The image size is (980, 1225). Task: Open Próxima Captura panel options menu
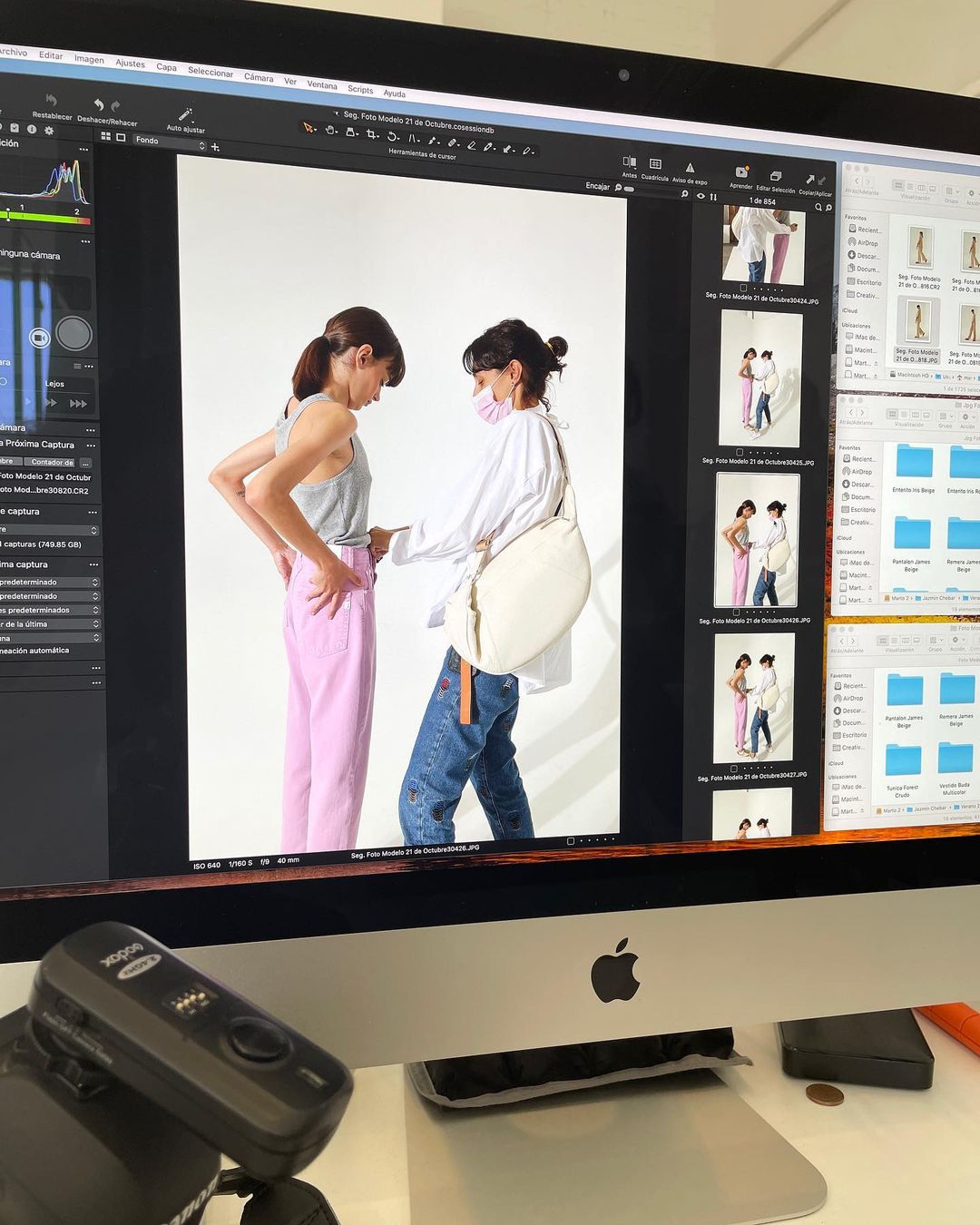pos(91,446)
